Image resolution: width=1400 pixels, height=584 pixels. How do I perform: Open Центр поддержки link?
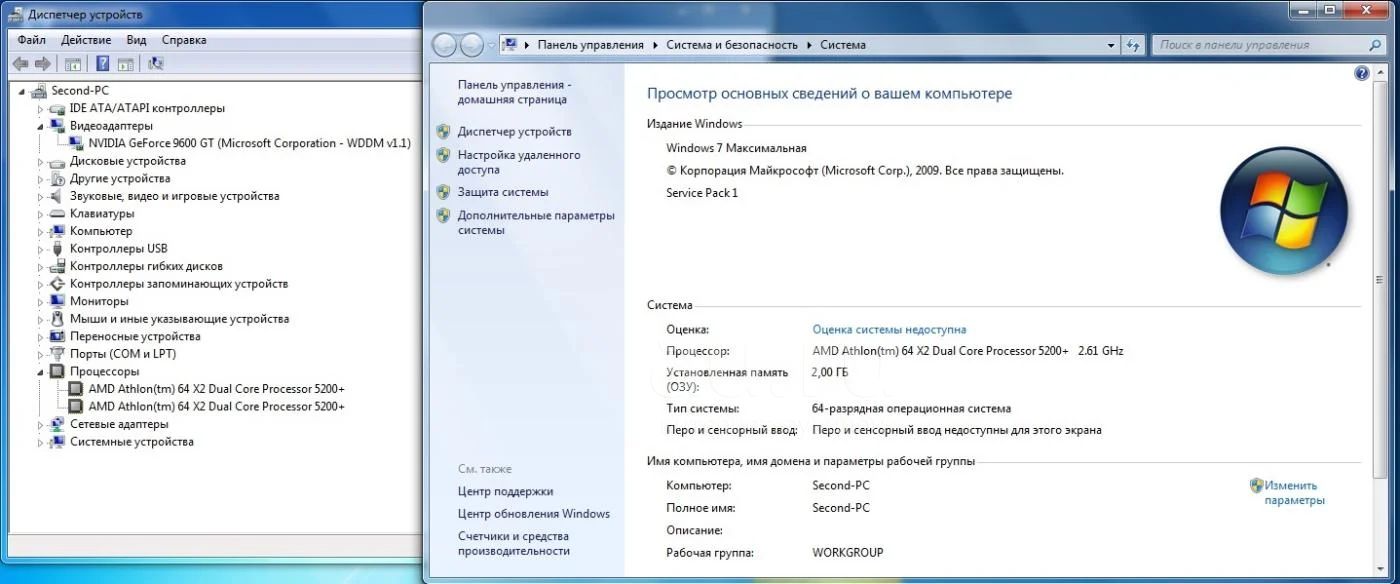[x=505, y=491]
